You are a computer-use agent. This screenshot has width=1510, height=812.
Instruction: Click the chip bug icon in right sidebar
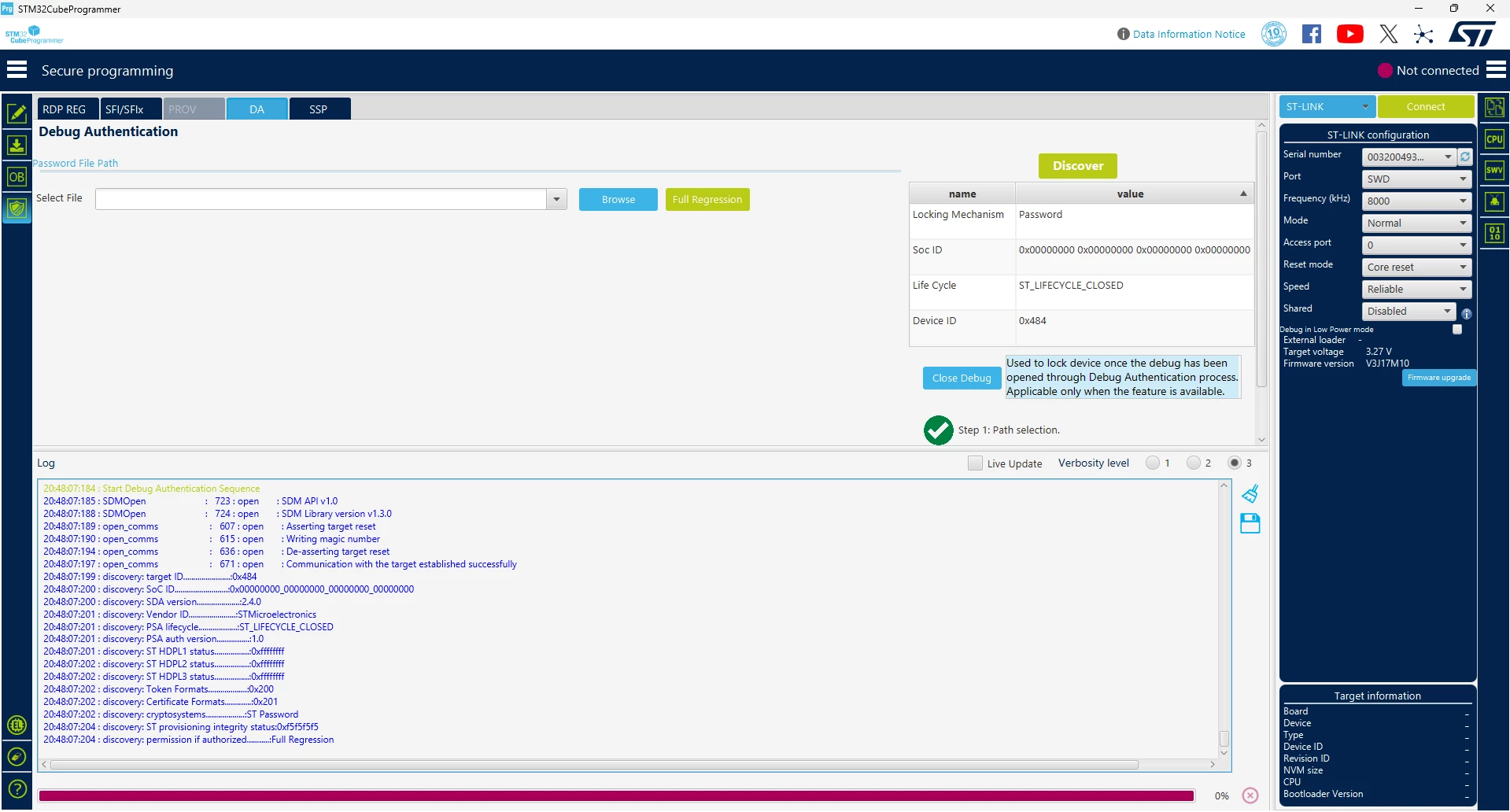pyautogui.click(x=1494, y=201)
